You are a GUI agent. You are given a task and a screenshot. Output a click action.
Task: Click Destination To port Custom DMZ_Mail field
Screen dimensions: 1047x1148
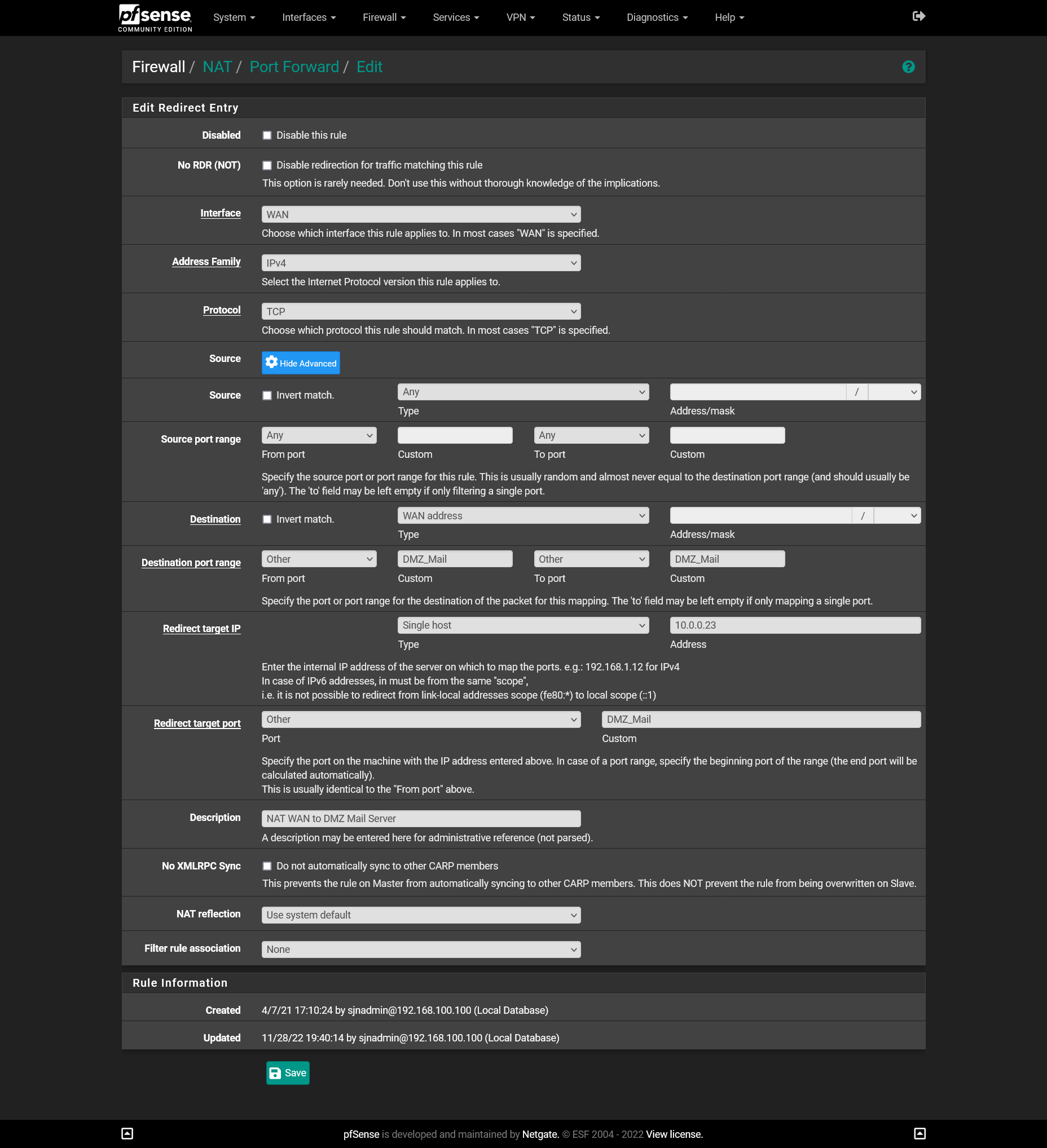[728, 559]
